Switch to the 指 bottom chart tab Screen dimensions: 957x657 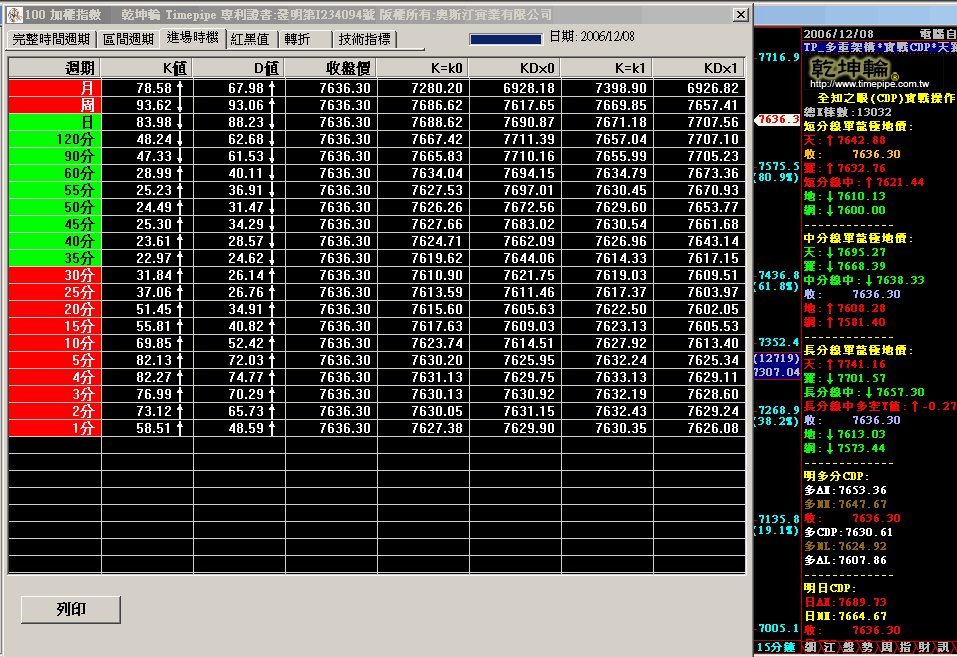[x=903, y=647]
